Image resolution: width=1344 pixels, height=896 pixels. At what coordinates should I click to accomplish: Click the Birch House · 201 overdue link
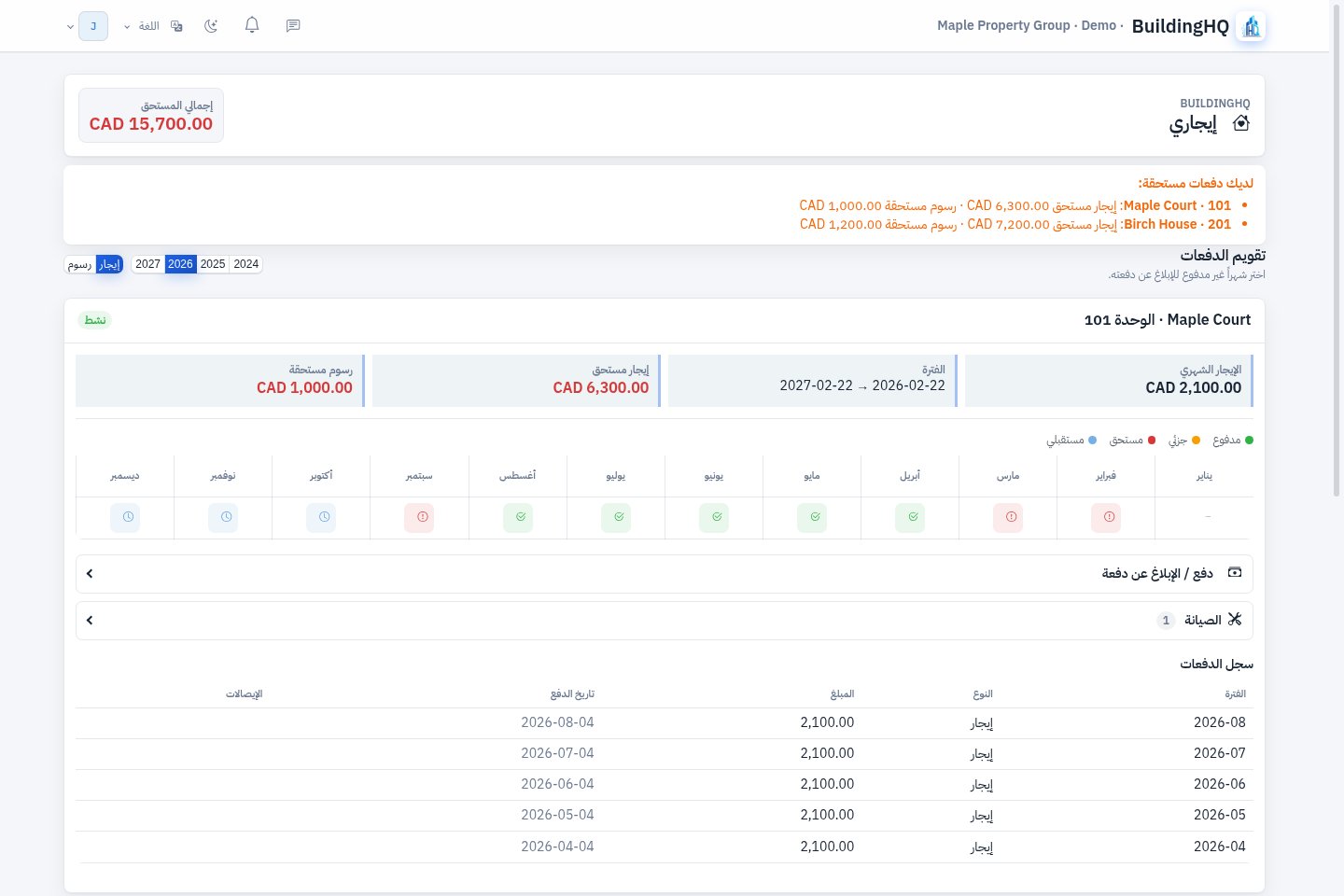[x=1177, y=224]
